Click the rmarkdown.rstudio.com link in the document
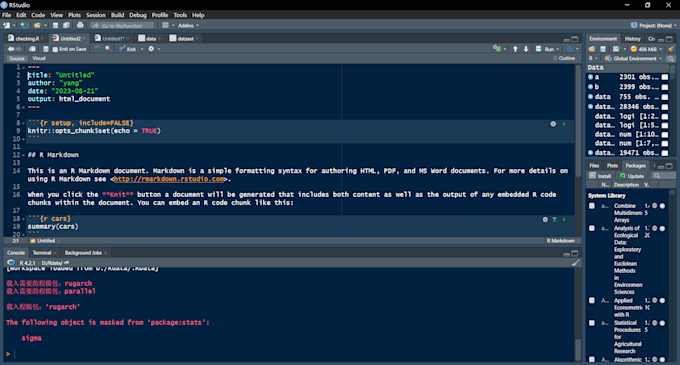The width and height of the screenshot is (680, 365). pyautogui.click(x=169, y=179)
